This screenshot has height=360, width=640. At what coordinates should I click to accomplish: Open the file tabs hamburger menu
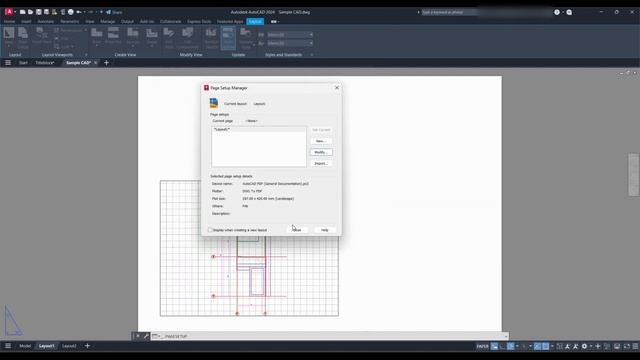point(8,63)
